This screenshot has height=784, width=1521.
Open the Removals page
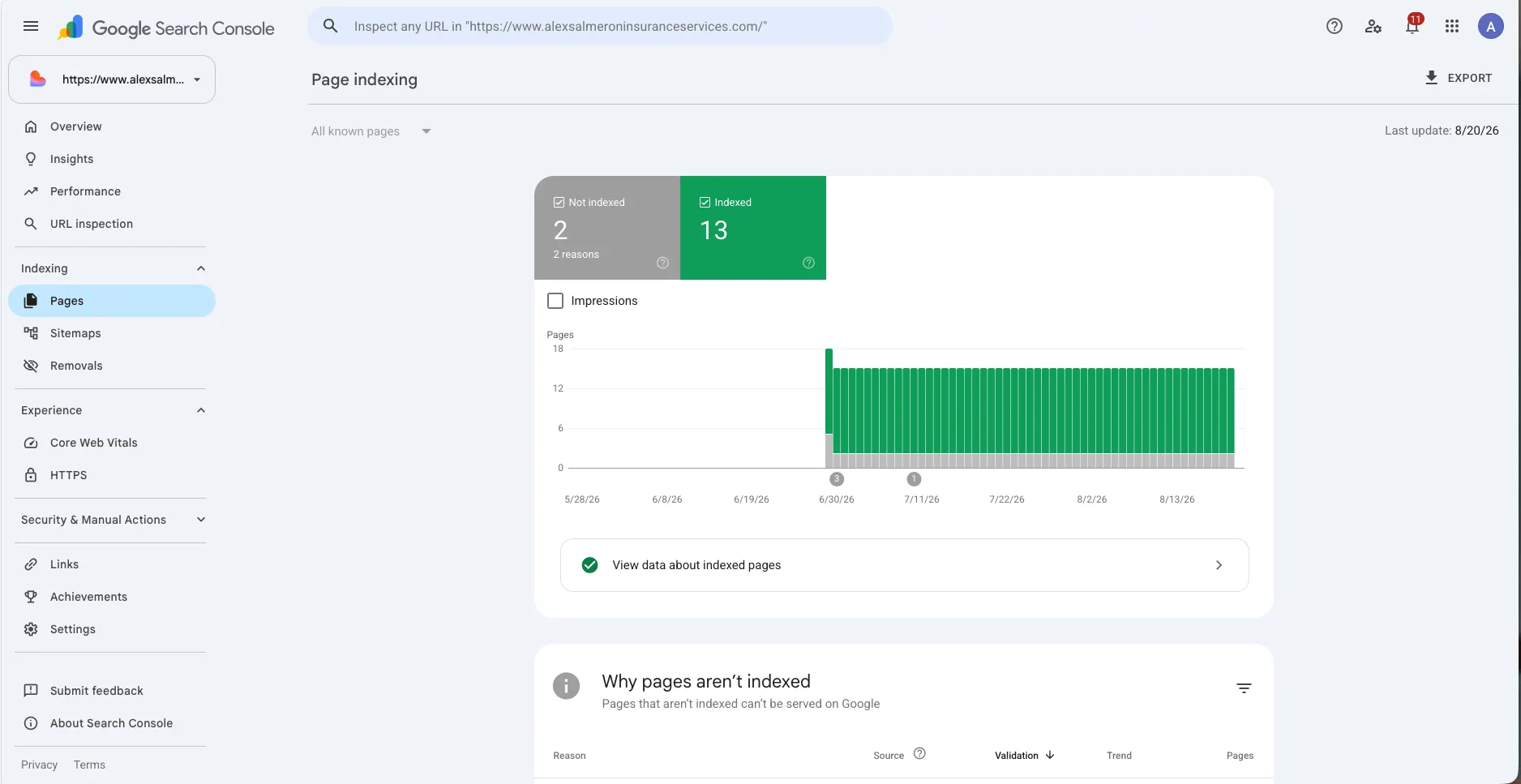pos(112,366)
